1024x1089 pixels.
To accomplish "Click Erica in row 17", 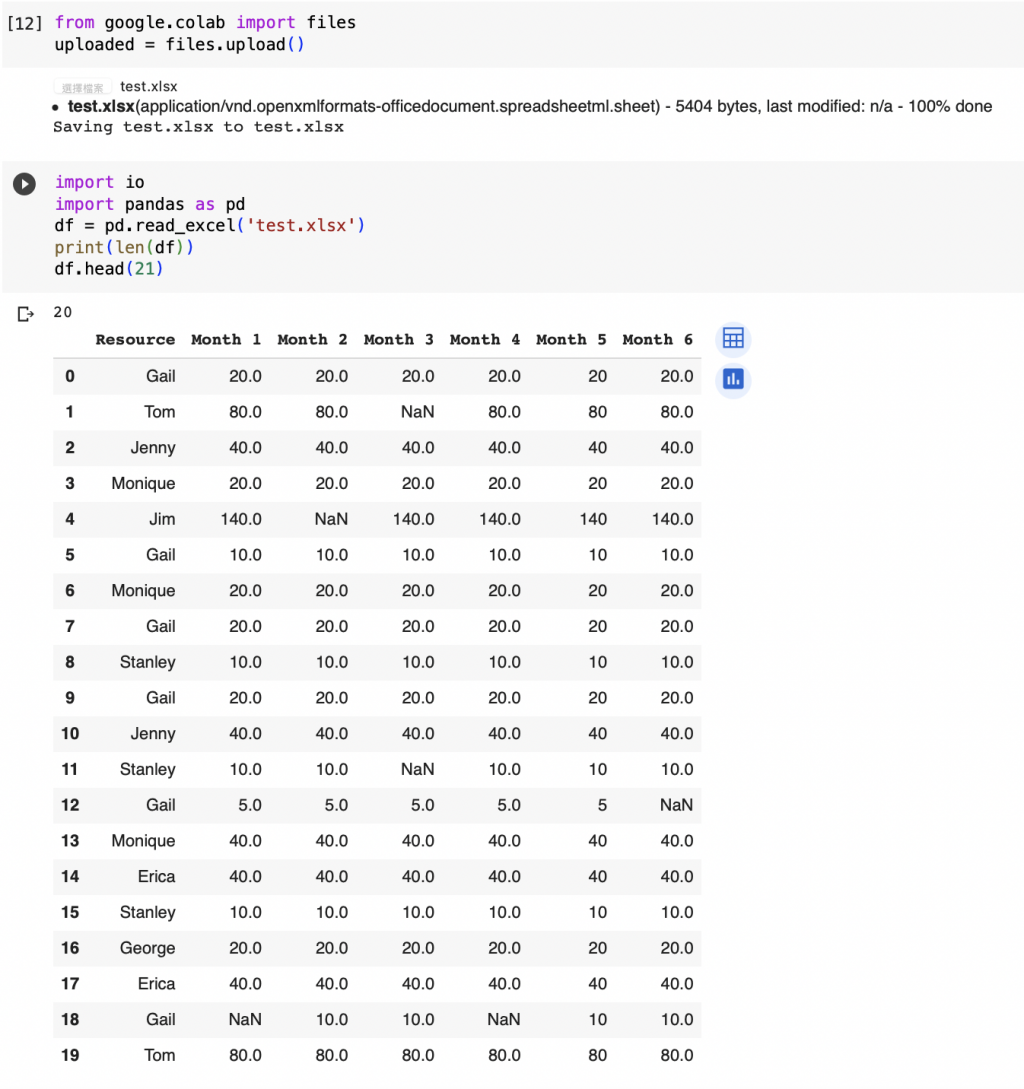I will (x=156, y=984).
